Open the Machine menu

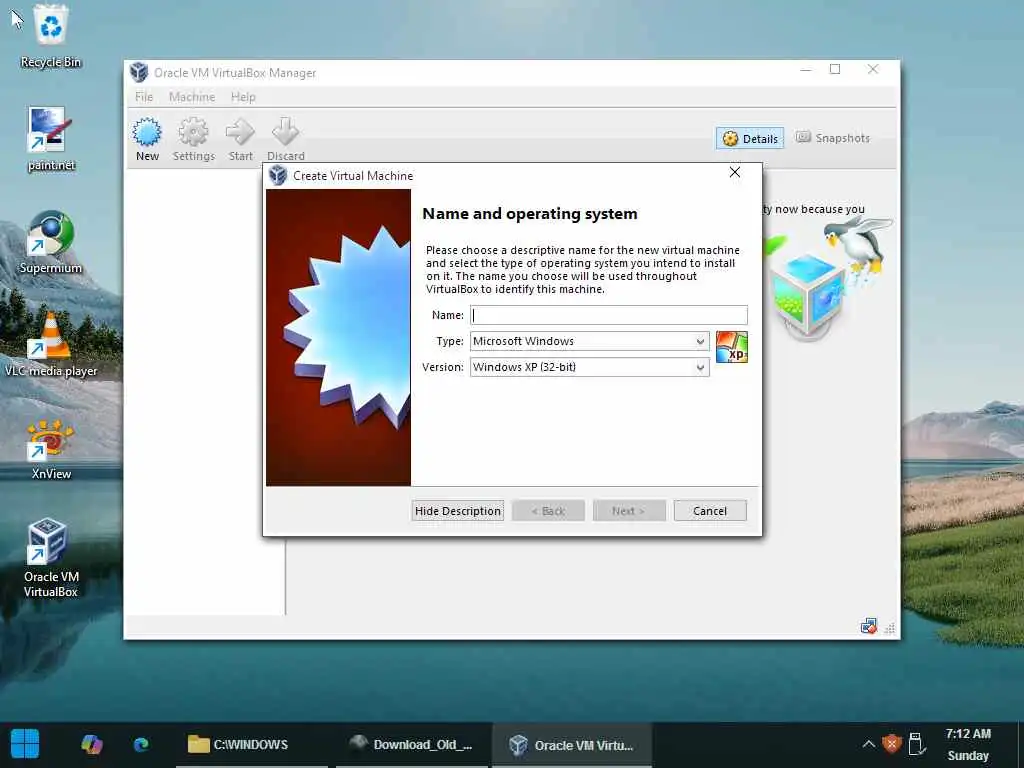point(191,97)
